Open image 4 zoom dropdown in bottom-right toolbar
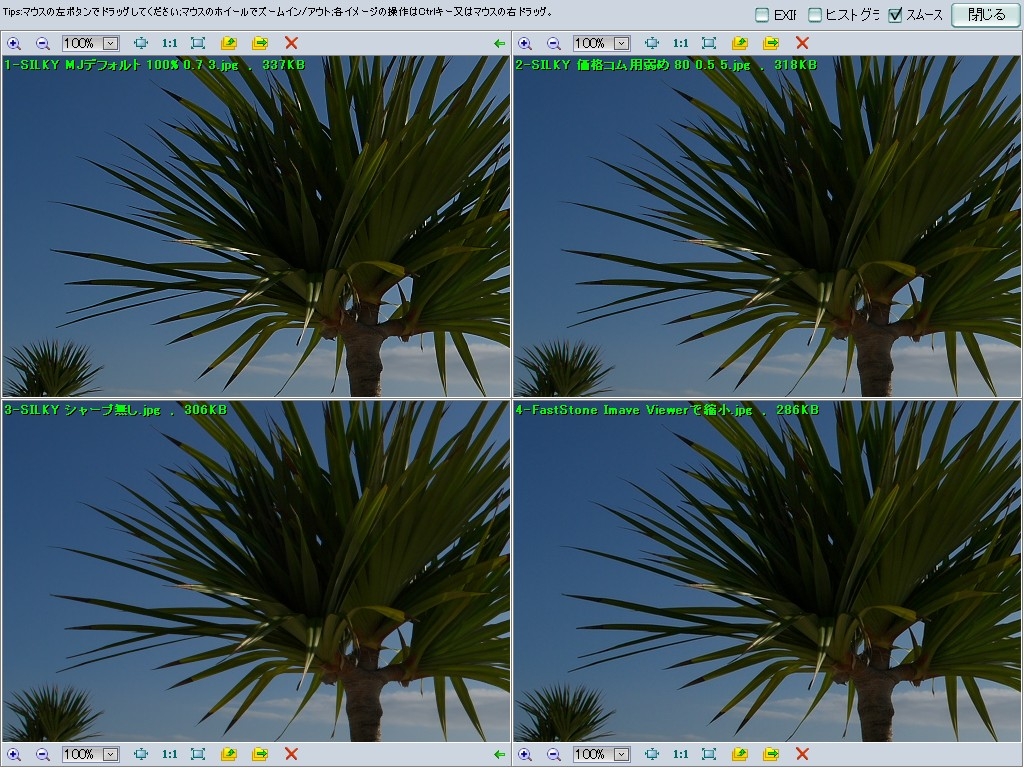 click(621, 755)
